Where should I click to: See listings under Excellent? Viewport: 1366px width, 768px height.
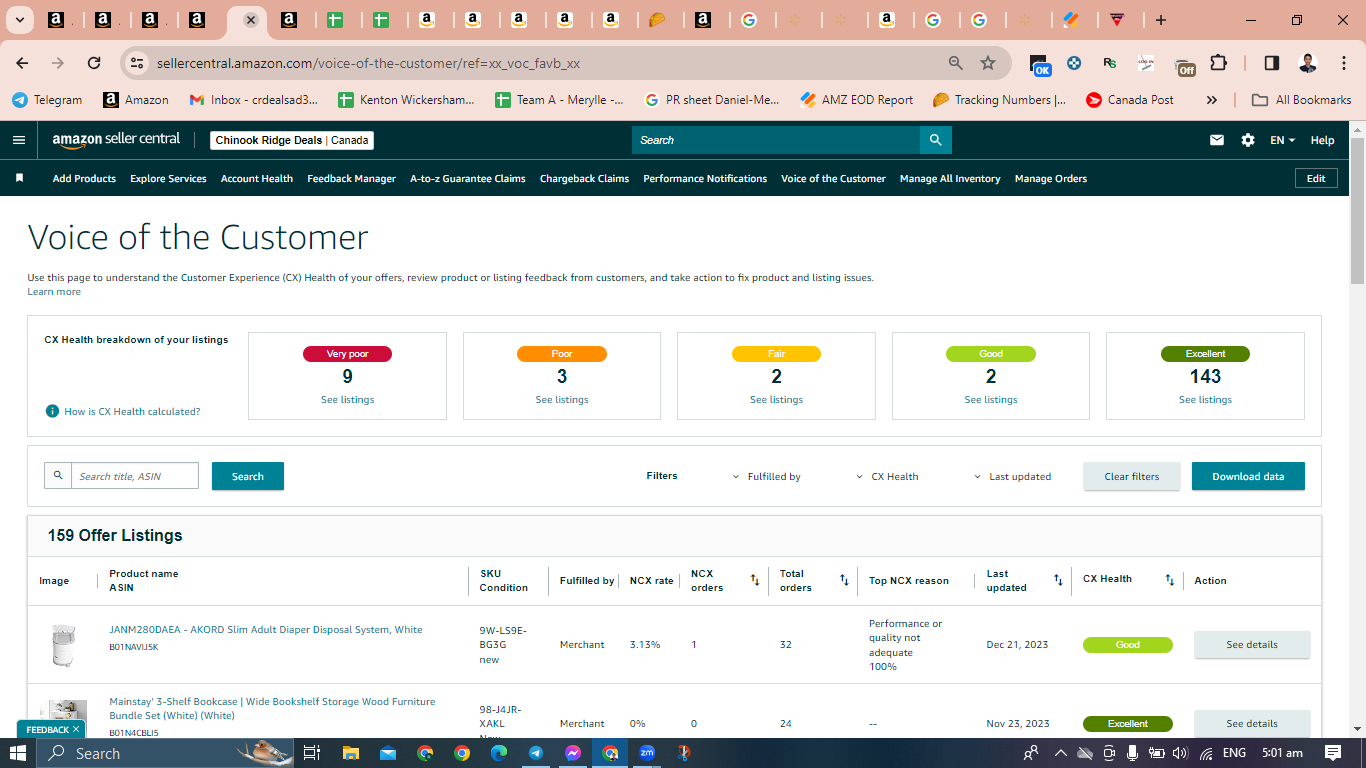[x=1205, y=400]
